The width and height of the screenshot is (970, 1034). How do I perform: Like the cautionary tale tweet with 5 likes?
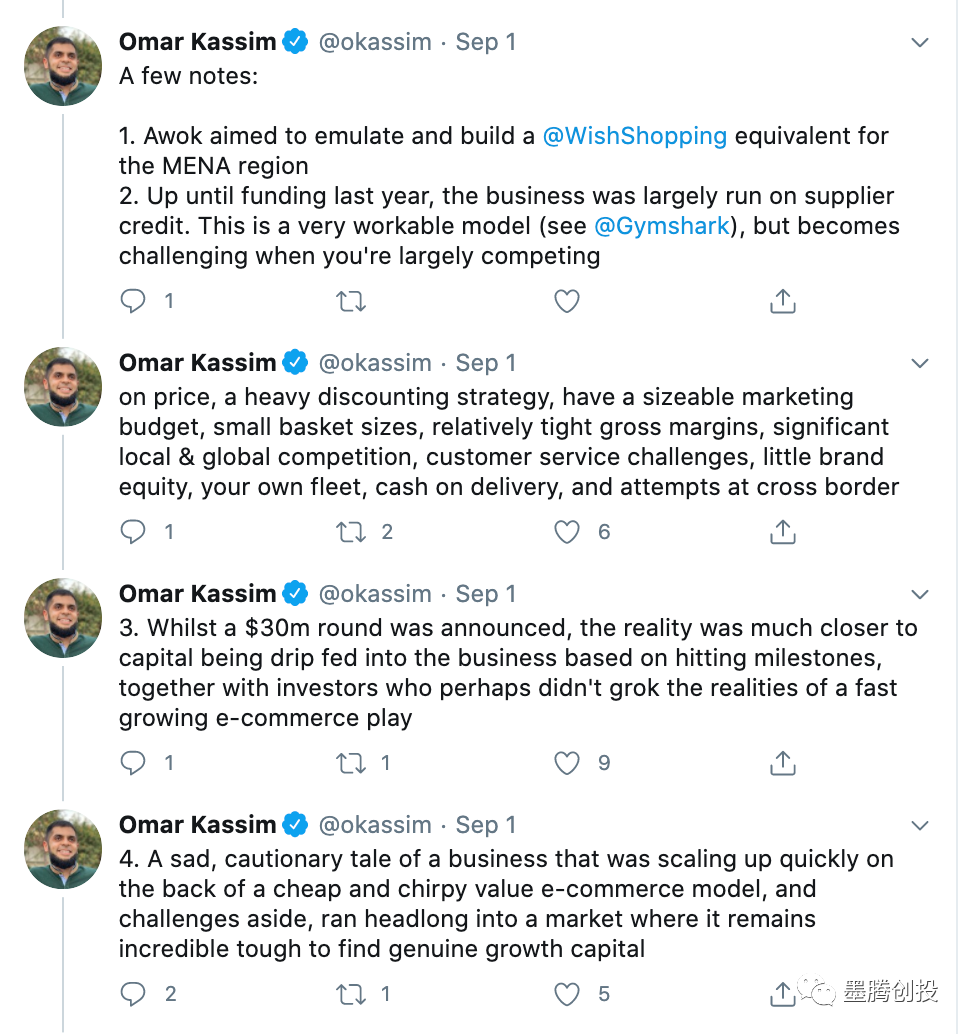pos(567,994)
